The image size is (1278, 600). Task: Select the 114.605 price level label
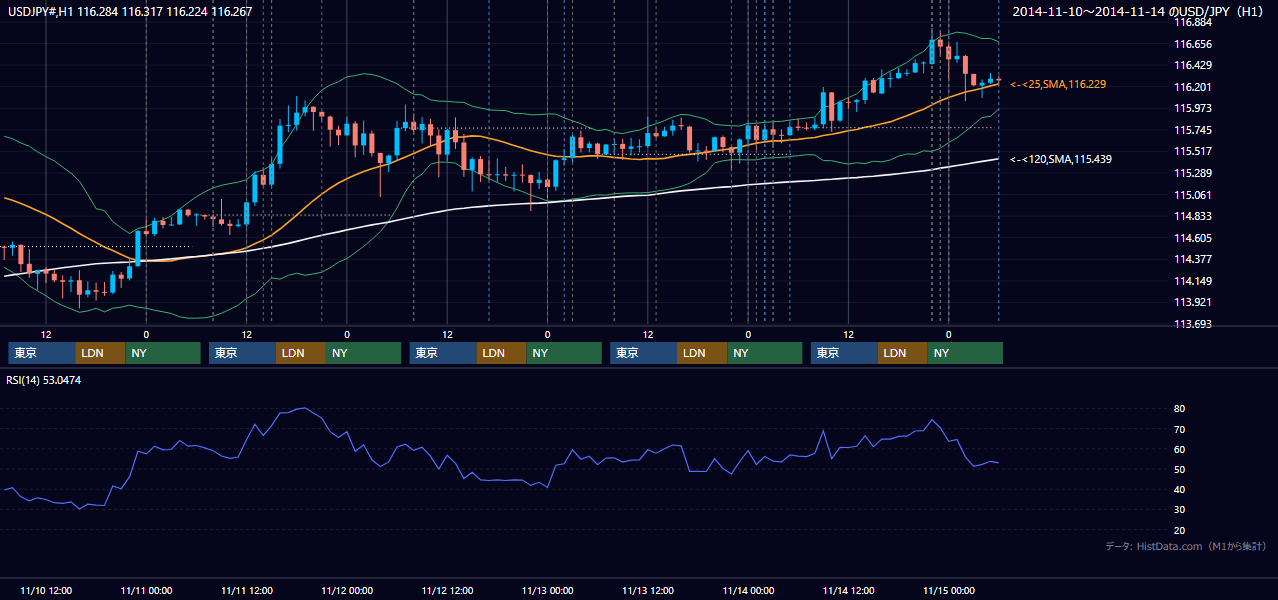(1192, 238)
